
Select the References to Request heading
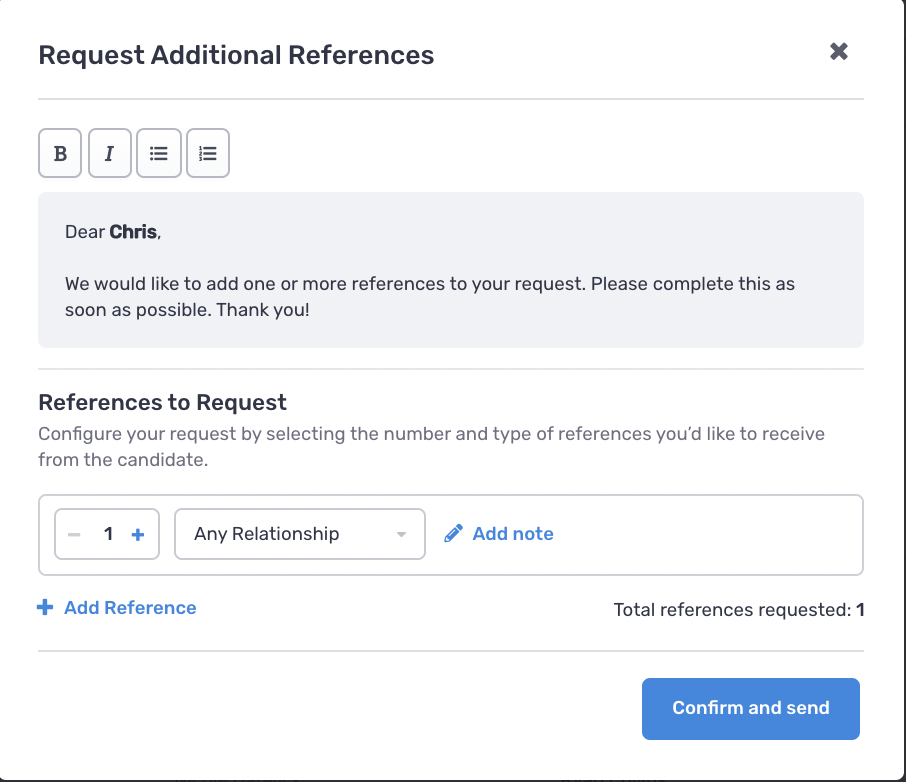[162, 401]
